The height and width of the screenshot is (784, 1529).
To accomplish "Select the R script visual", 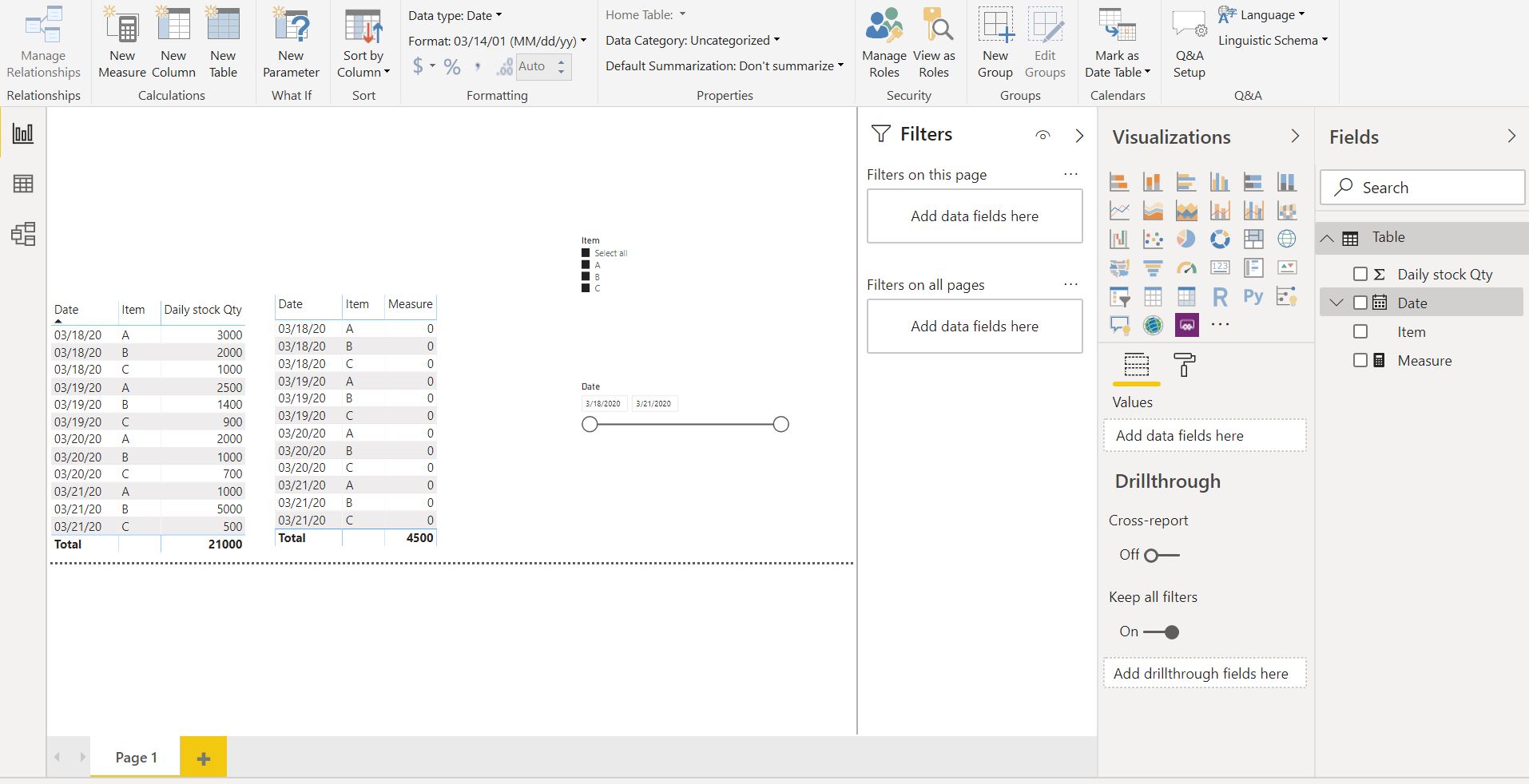I will pos(1220,297).
